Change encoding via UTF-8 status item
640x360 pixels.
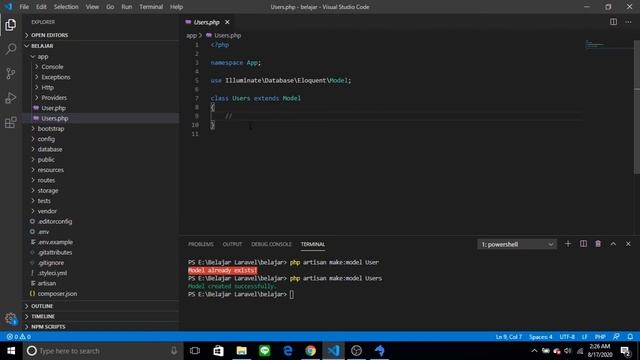(x=567, y=337)
